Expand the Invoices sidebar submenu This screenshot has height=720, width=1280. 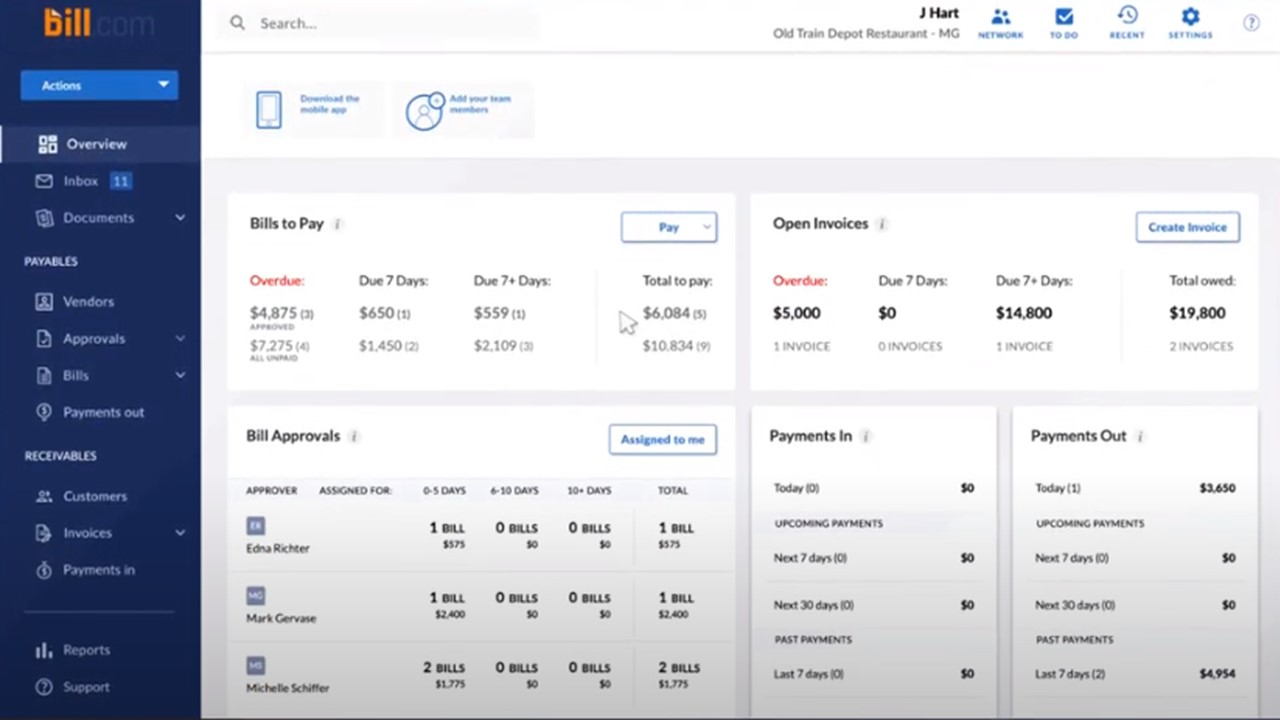180,533
